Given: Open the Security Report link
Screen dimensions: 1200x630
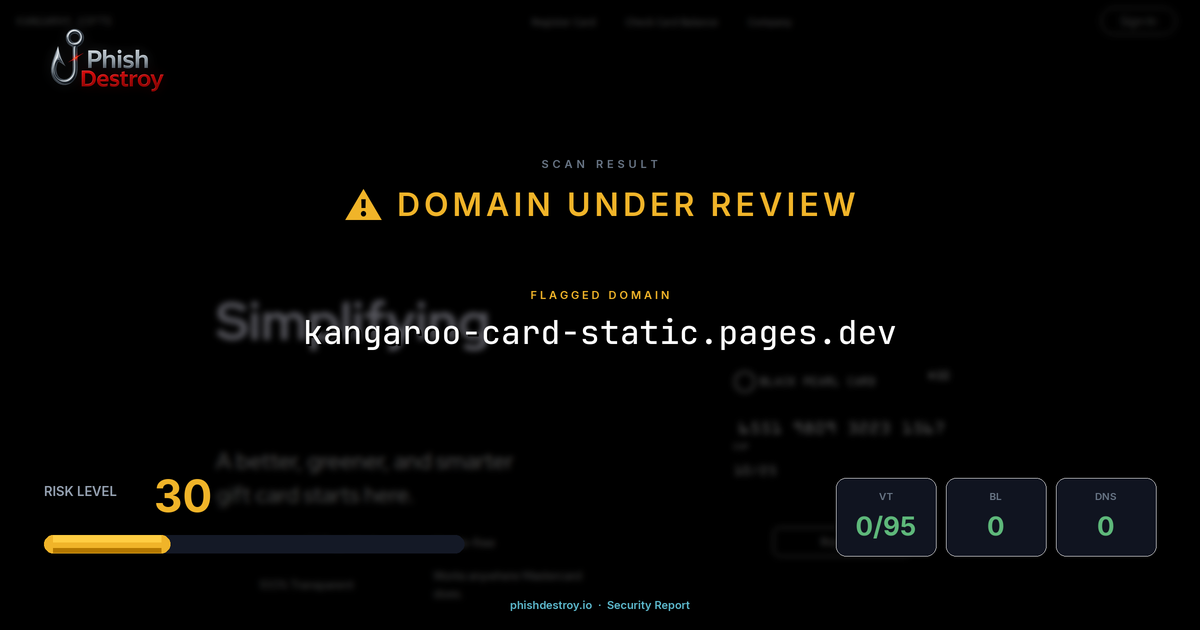Looking at the screenshot, I should [x=648, y=605].
